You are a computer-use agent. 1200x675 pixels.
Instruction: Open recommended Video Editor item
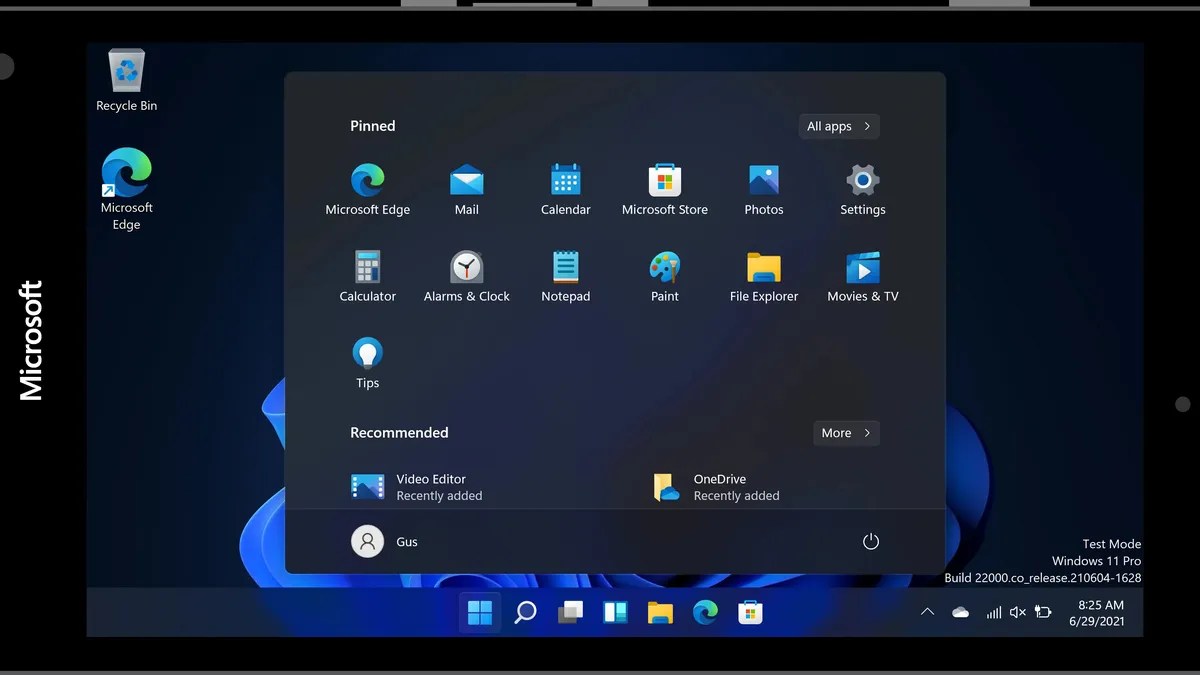tap(416, 487)
